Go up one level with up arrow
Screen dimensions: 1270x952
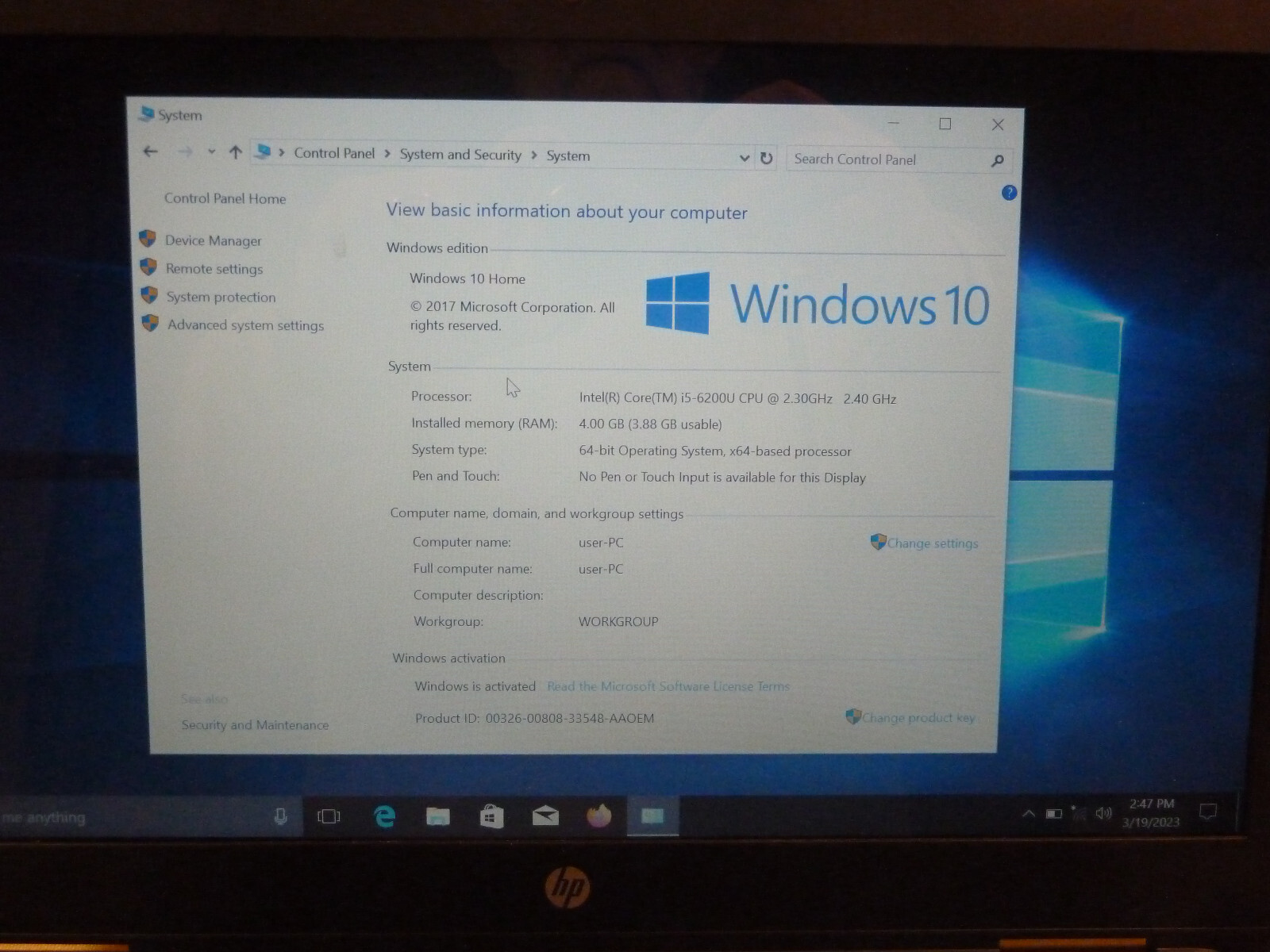(x=235, y=152)
